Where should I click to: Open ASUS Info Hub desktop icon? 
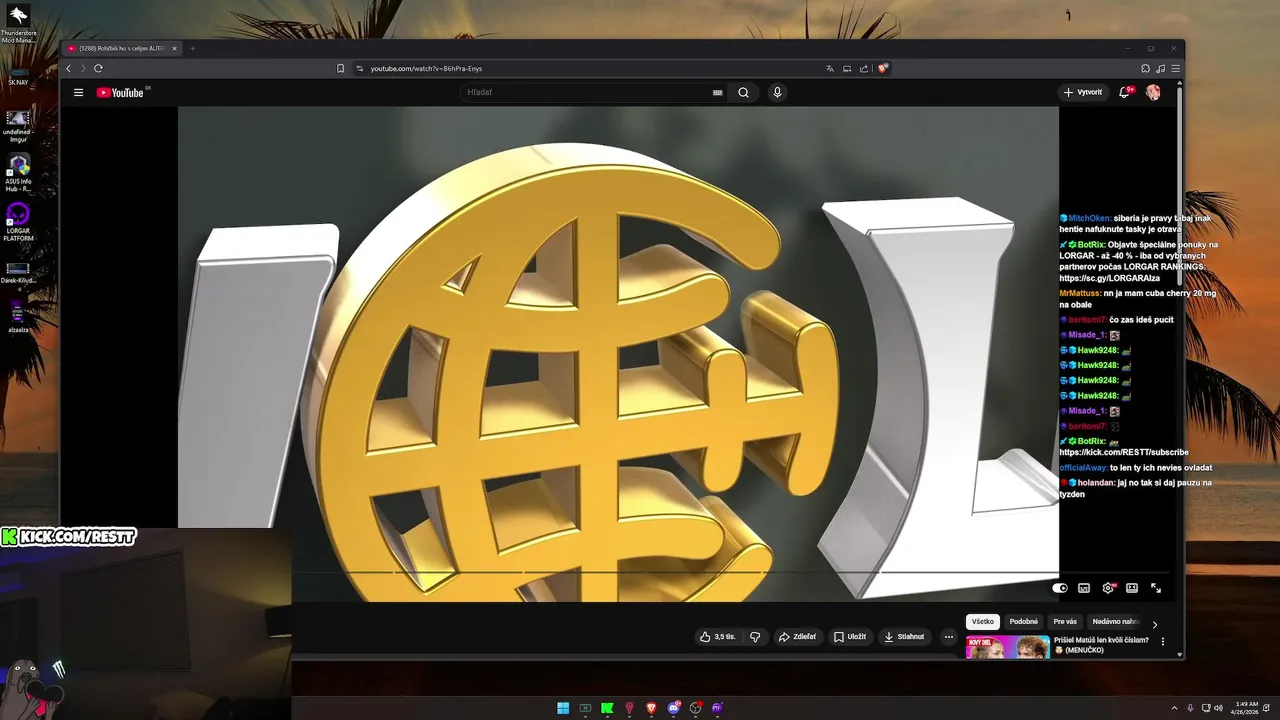click(18, 171)
